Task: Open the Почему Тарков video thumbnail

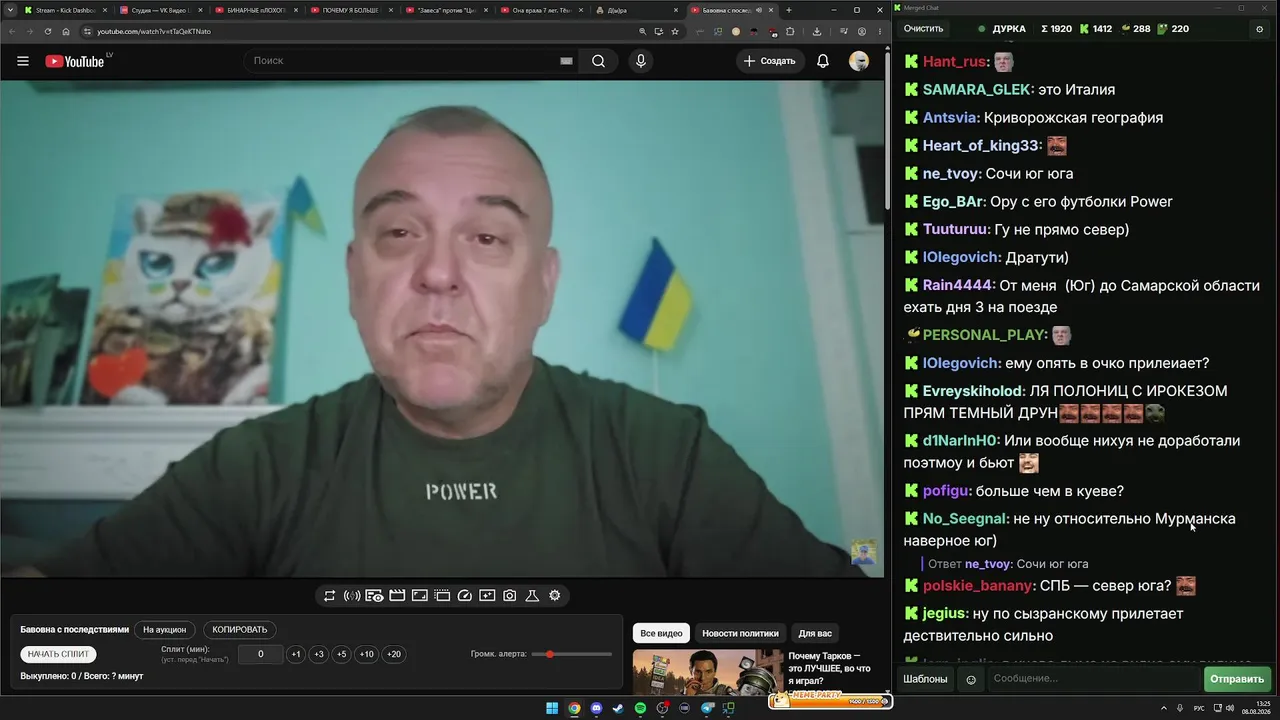Action: (707, 672)
